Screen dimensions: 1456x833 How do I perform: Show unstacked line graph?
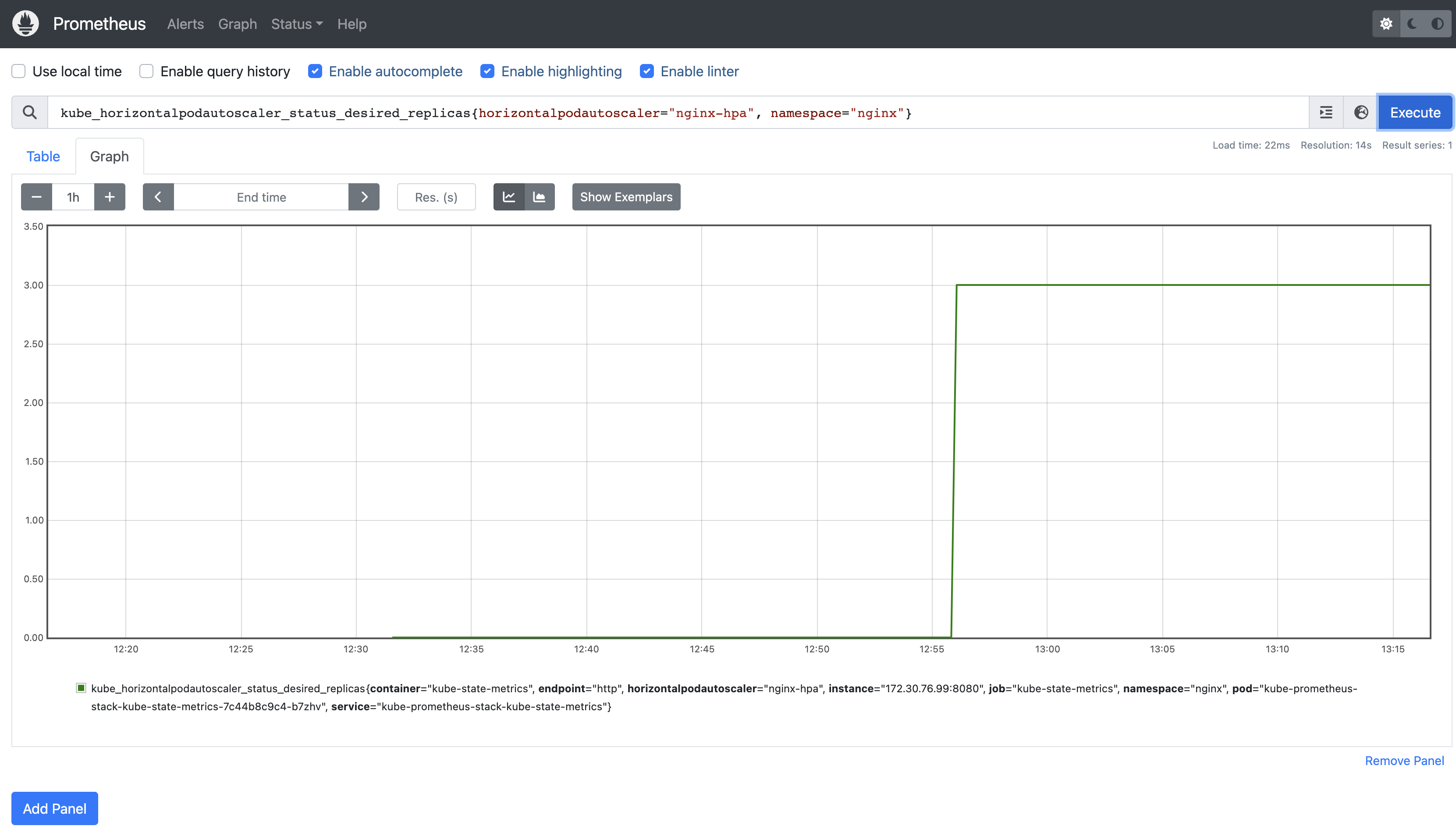pos(509,197)
